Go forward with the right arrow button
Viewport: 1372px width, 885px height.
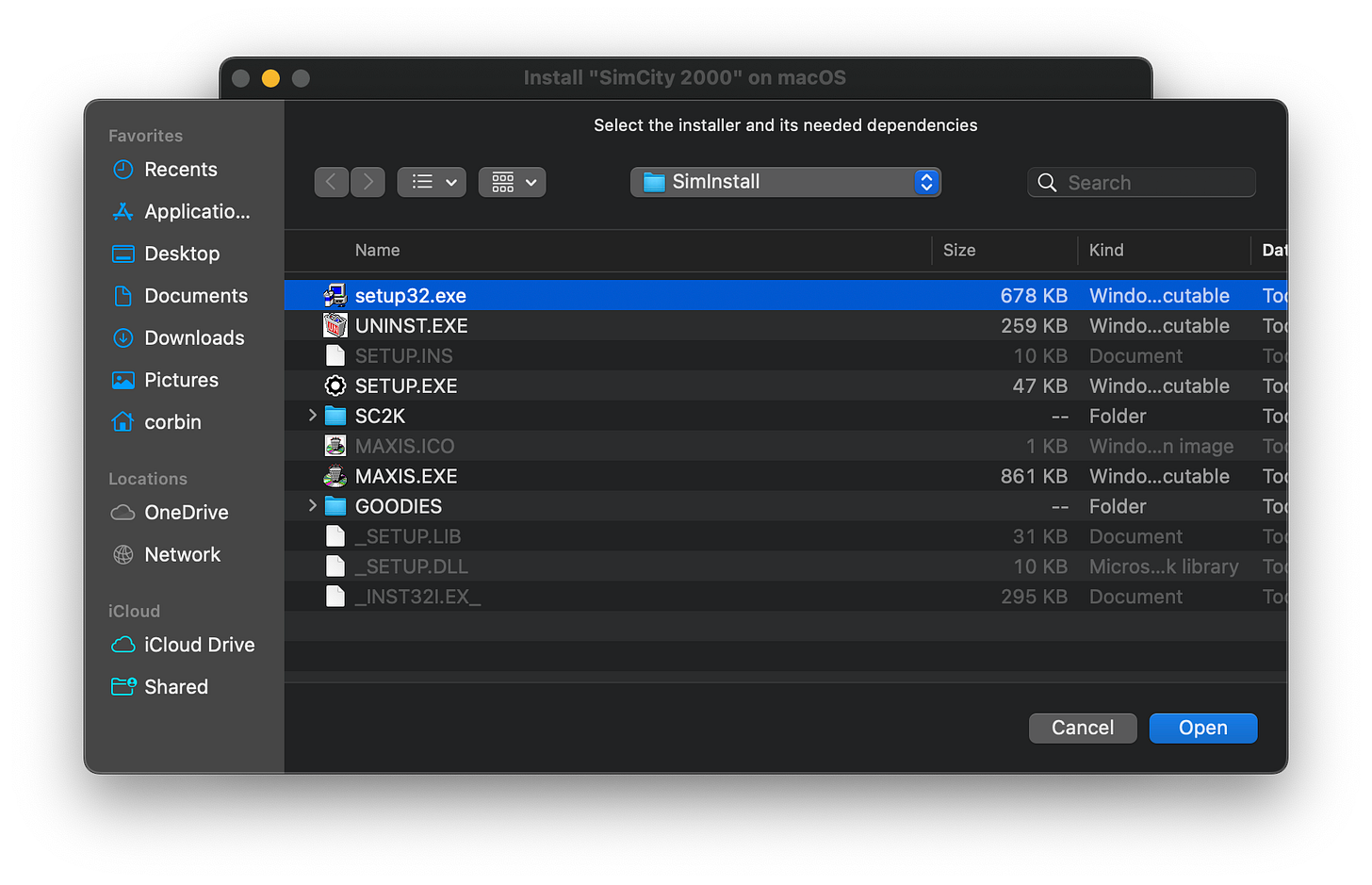click(368, 182)
